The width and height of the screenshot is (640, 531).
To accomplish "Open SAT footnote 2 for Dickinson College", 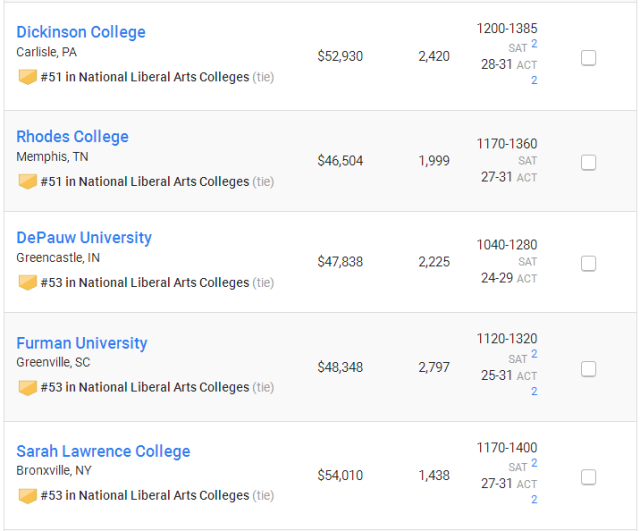I will point(534,44).
